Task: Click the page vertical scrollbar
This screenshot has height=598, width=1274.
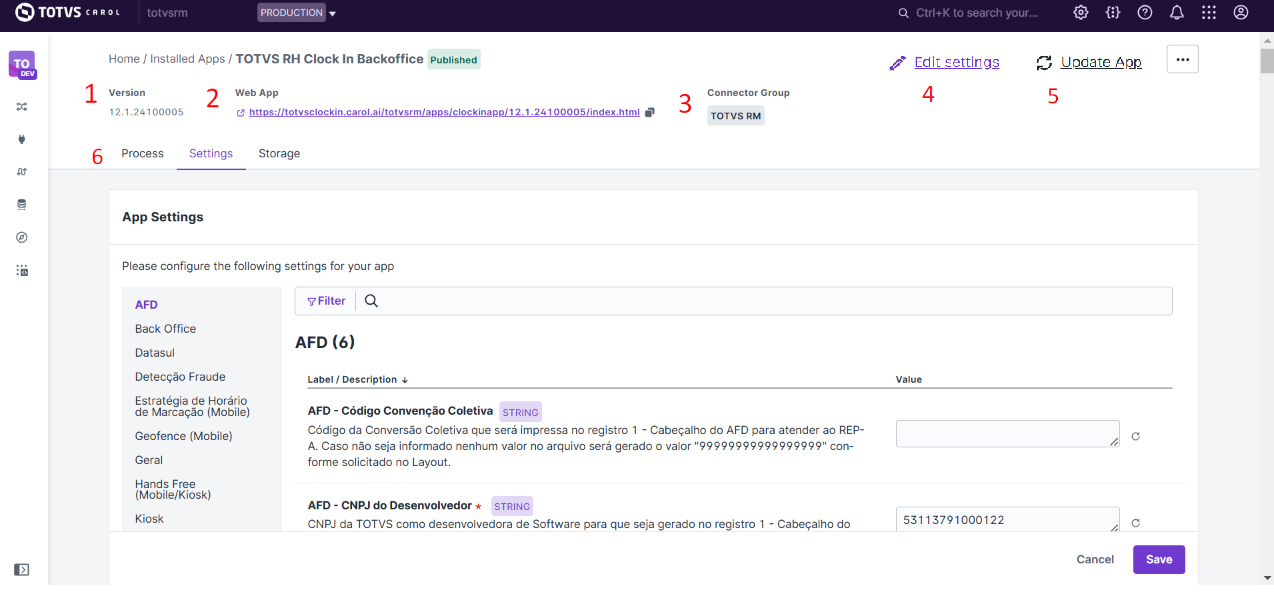Action: (1266, 62)
